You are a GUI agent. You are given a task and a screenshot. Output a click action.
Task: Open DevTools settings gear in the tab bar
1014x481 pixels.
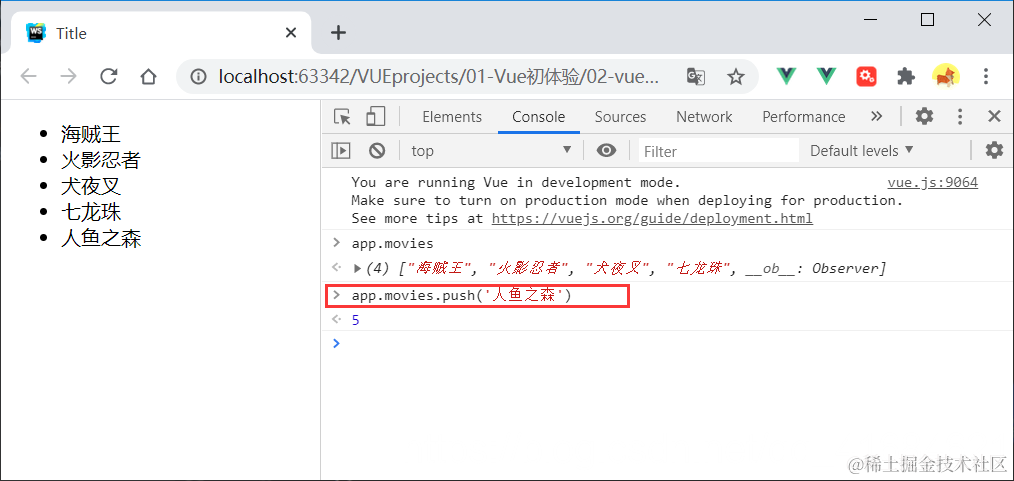(924, 116)
